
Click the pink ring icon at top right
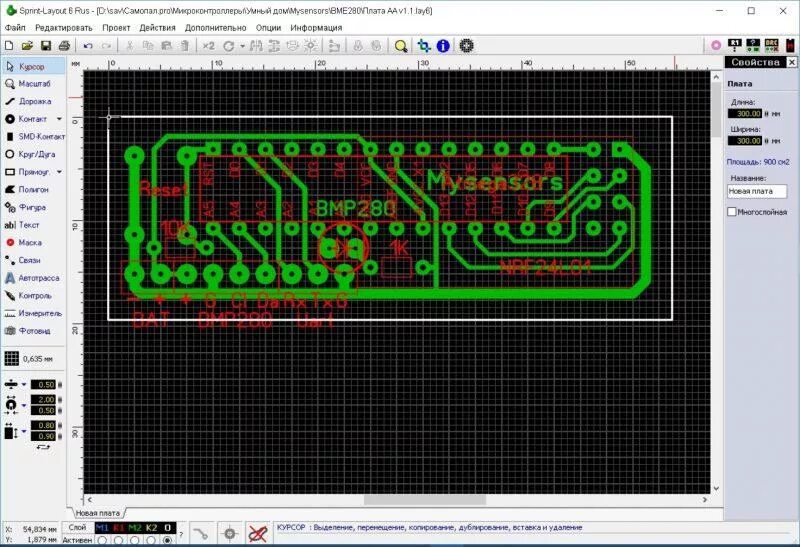click(716, 45)
